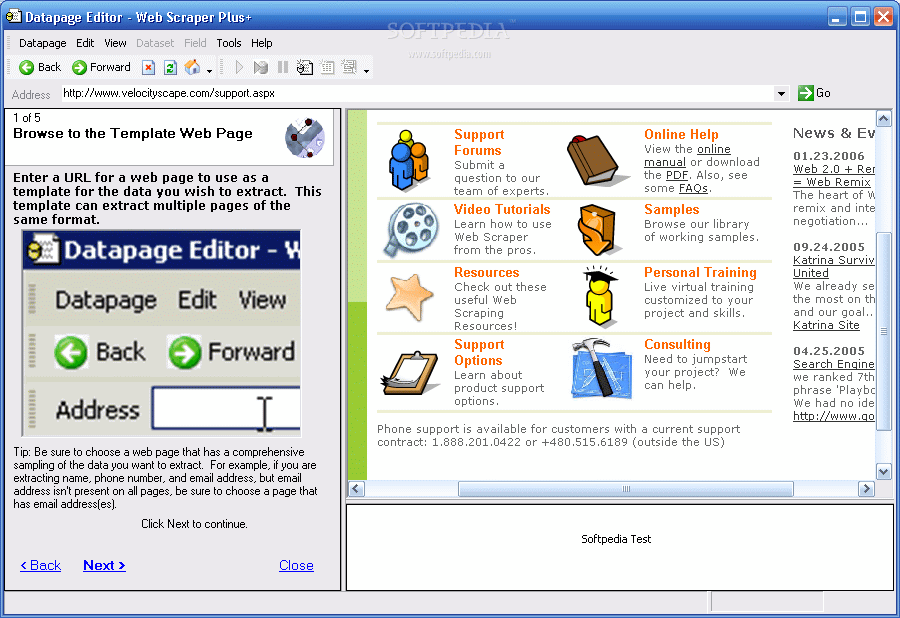900x618 pixels.
Task: Open the Online Help heading link
Action: pyautogui.click(x=681, y=134)
